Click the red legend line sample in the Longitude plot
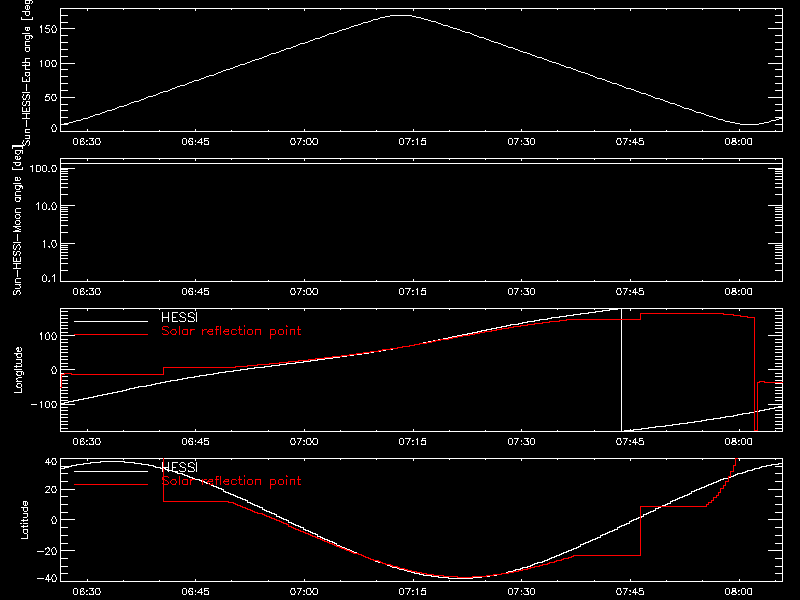 pos(111,335)
